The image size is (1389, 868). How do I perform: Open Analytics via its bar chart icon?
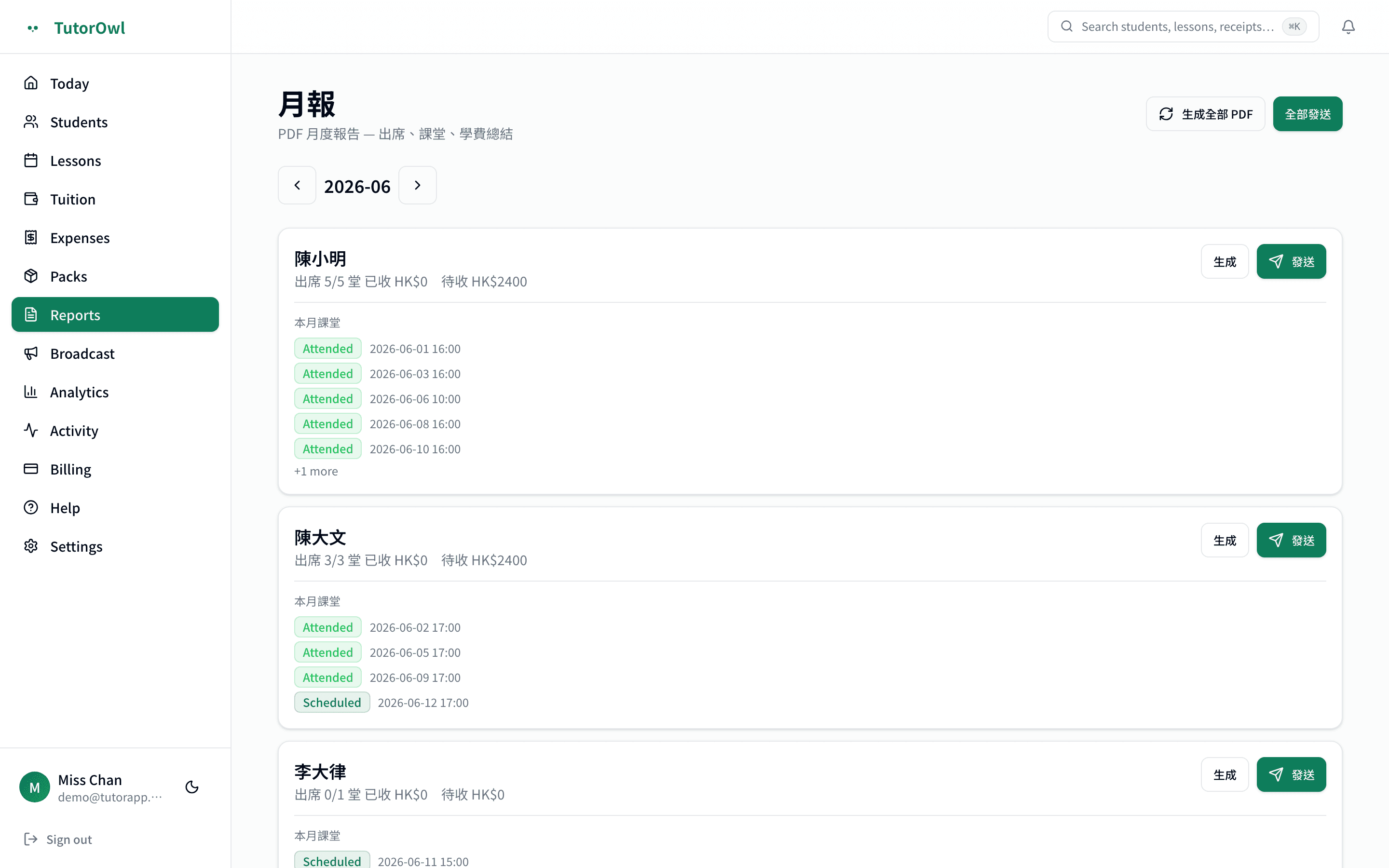pyautogui.click(x=31, y=392)
